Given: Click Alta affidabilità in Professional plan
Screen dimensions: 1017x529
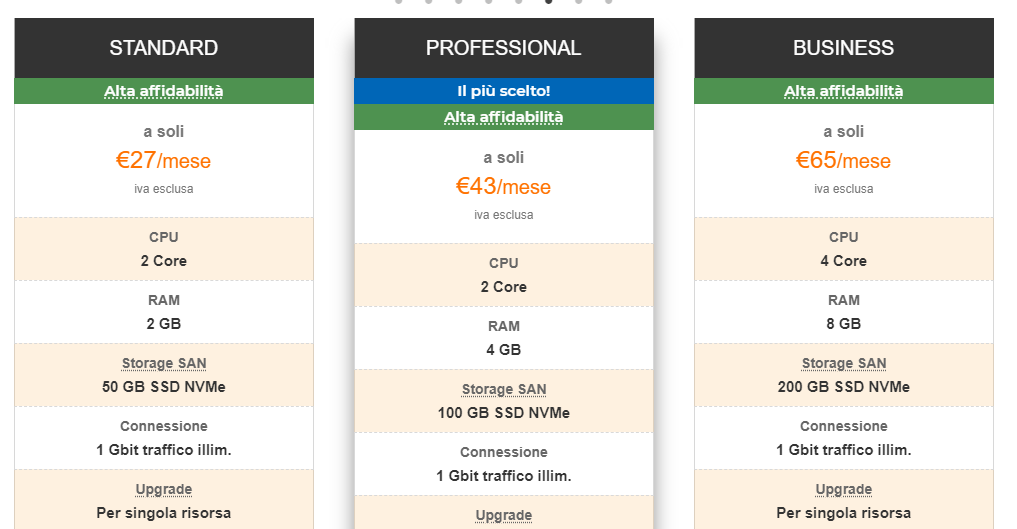Looking at the screenshot, I should pos(504,117).
